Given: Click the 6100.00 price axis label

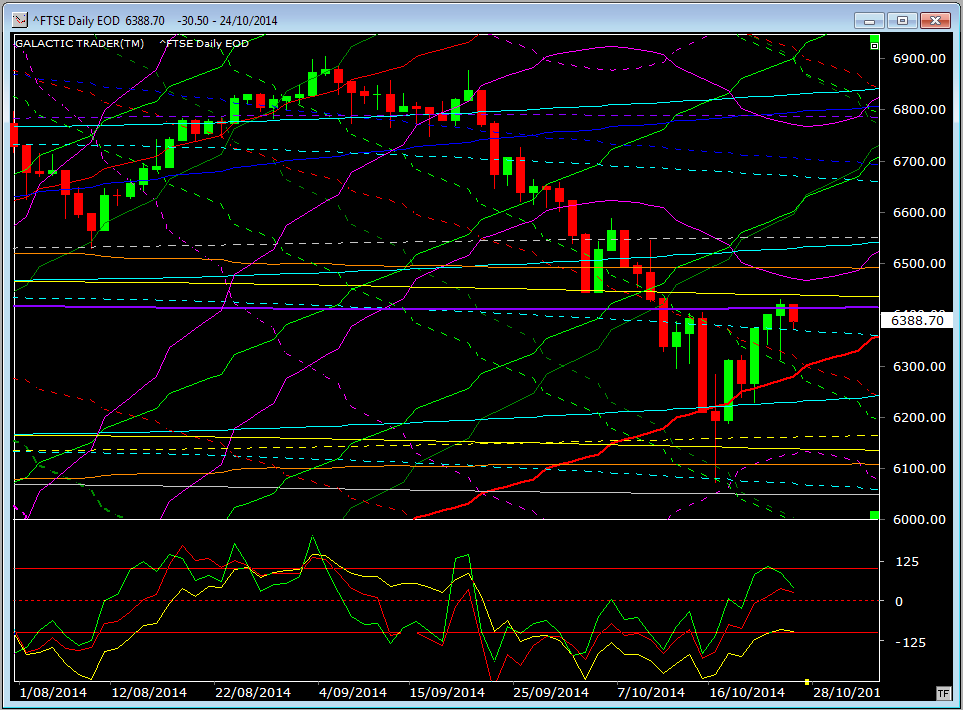Looking at the screenshot, I should tap(919, 469).
